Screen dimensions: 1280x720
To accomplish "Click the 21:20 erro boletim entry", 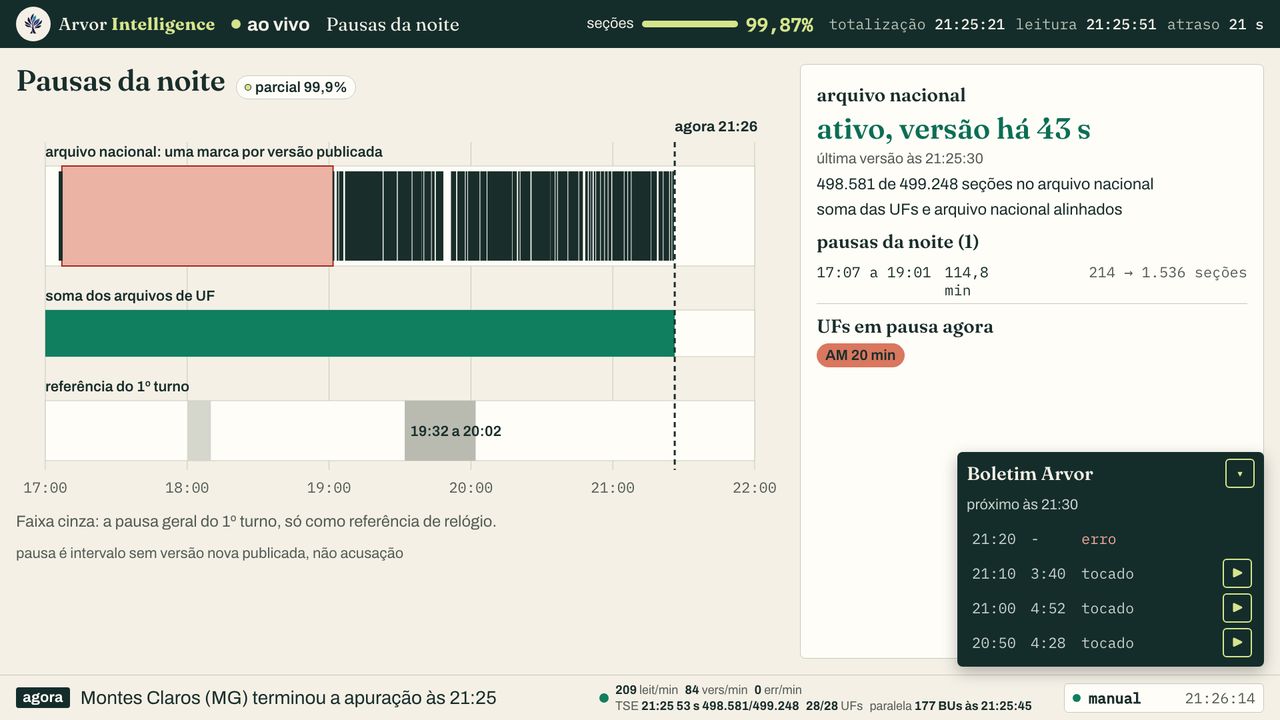I will (x=1110, y=539).
